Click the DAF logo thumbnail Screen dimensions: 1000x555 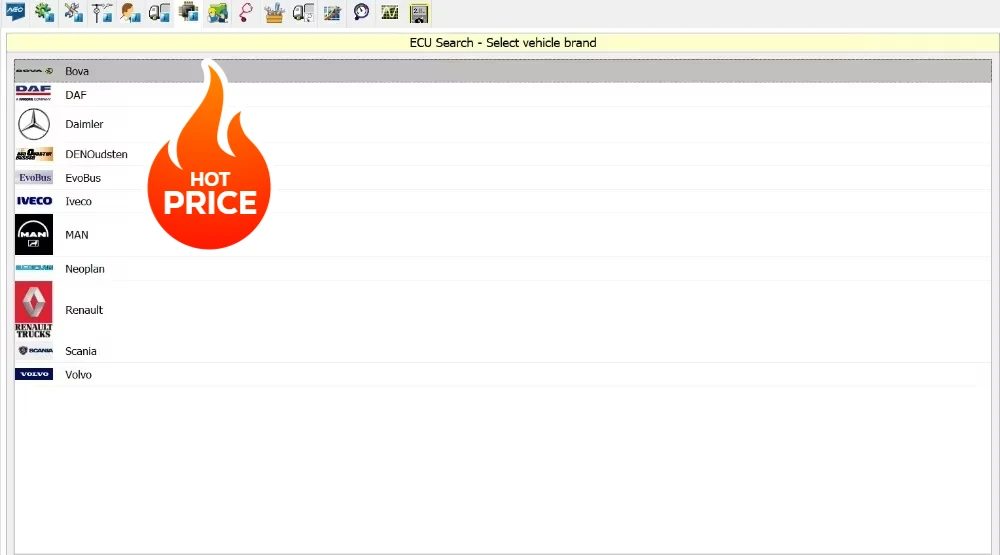tap(34, 94)
